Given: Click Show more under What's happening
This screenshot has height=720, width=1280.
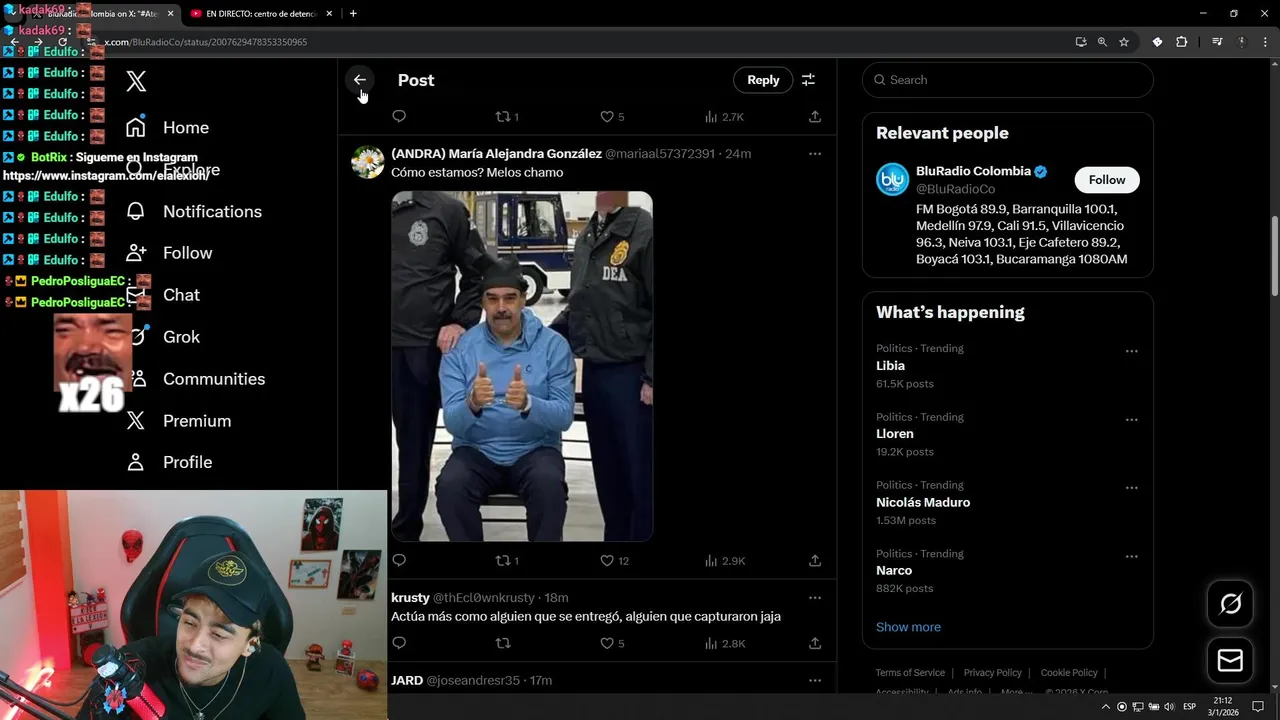Looking at the screenshot, I should coord(908,627).
